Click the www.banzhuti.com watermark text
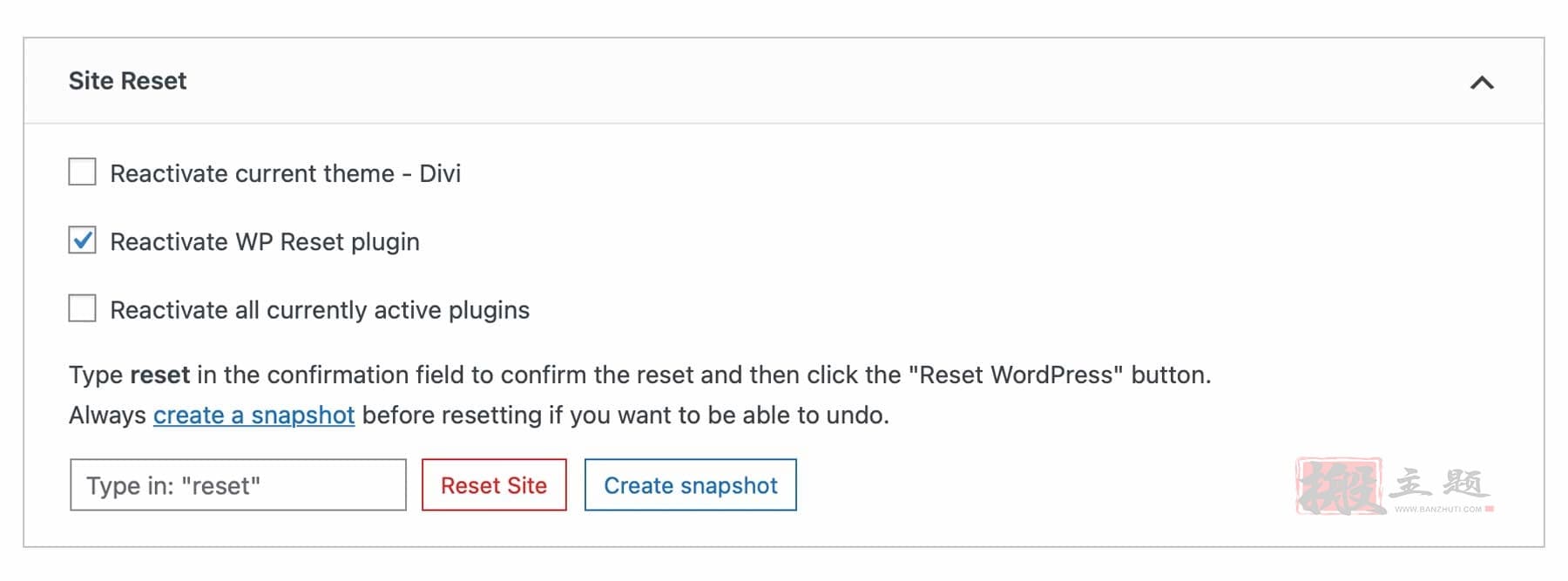The height and width of the screenshot is (581, 1568). (x=1437, y=509)
